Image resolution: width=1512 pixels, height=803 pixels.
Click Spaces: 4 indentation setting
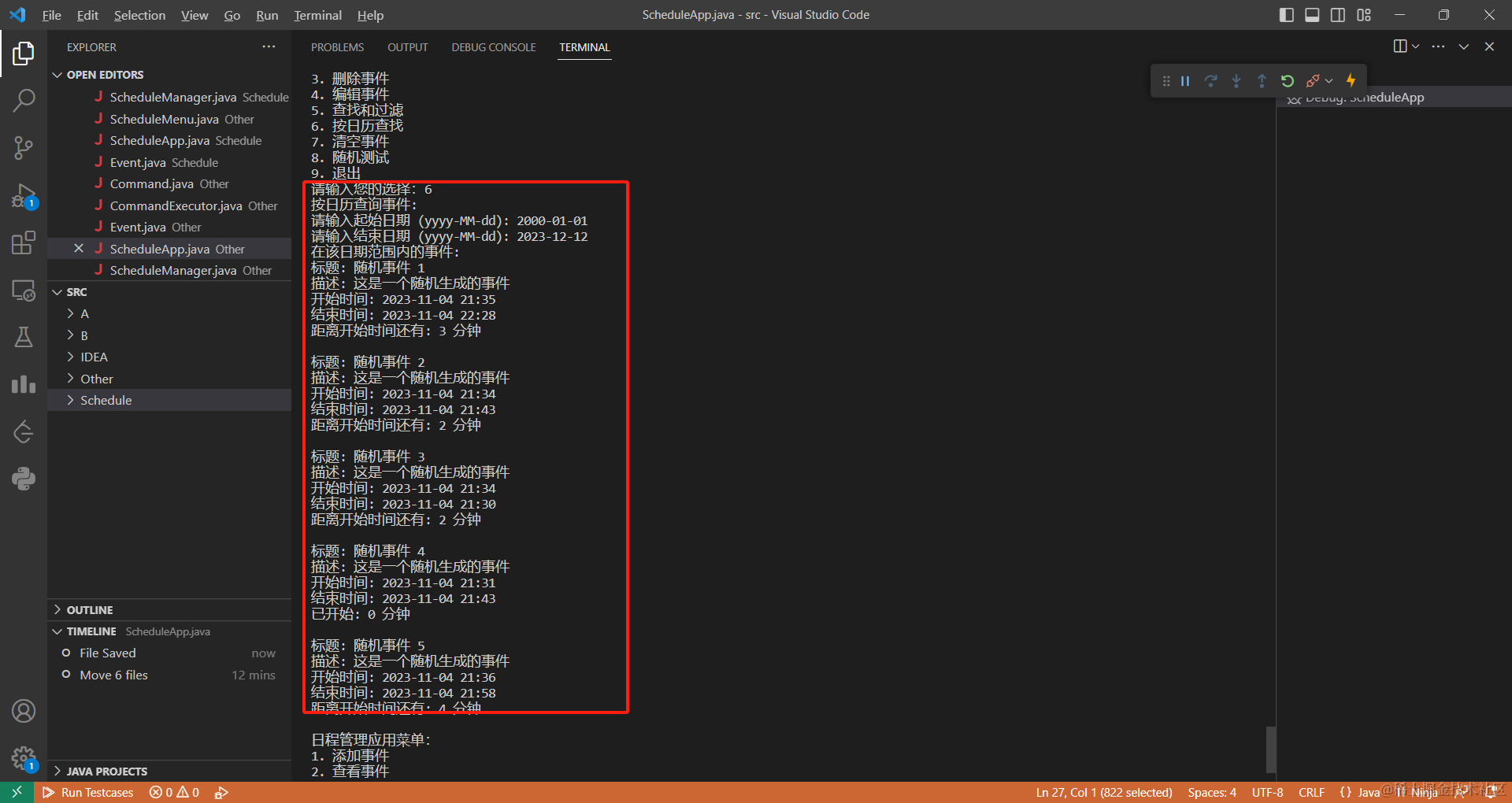tap(1212, 792)
